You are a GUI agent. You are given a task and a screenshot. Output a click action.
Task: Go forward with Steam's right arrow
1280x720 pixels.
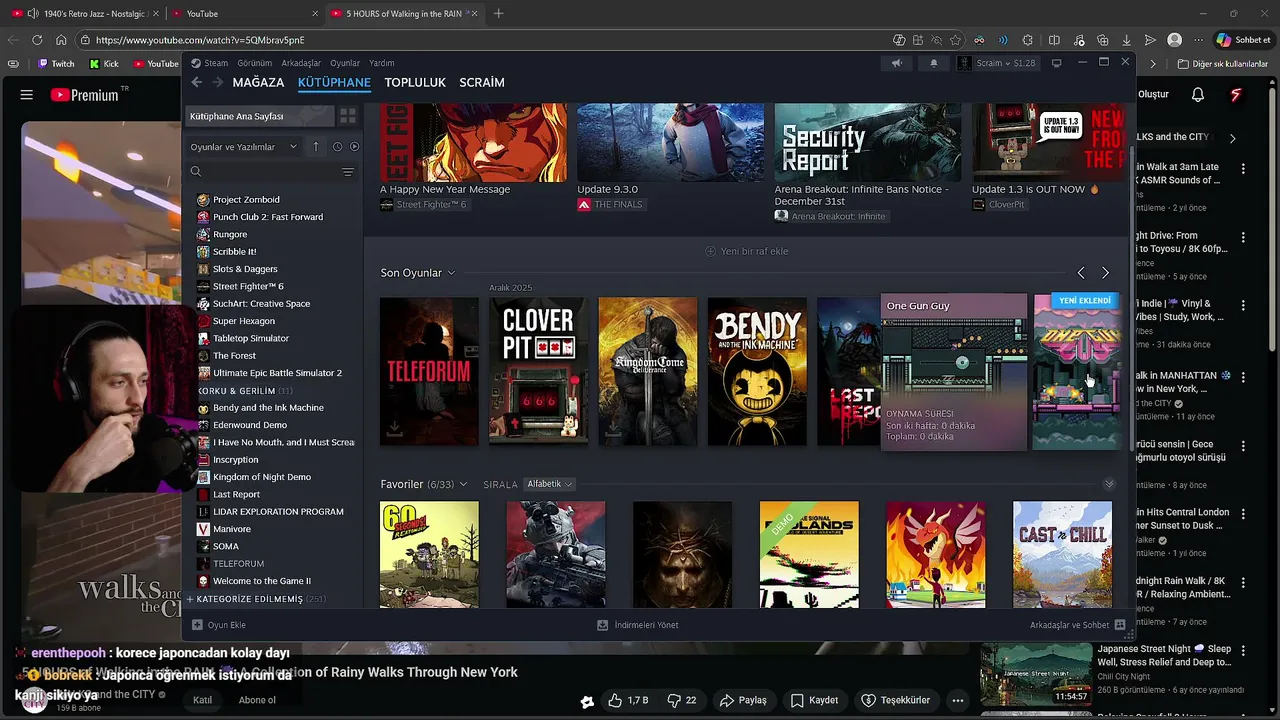tap(217, 82)
